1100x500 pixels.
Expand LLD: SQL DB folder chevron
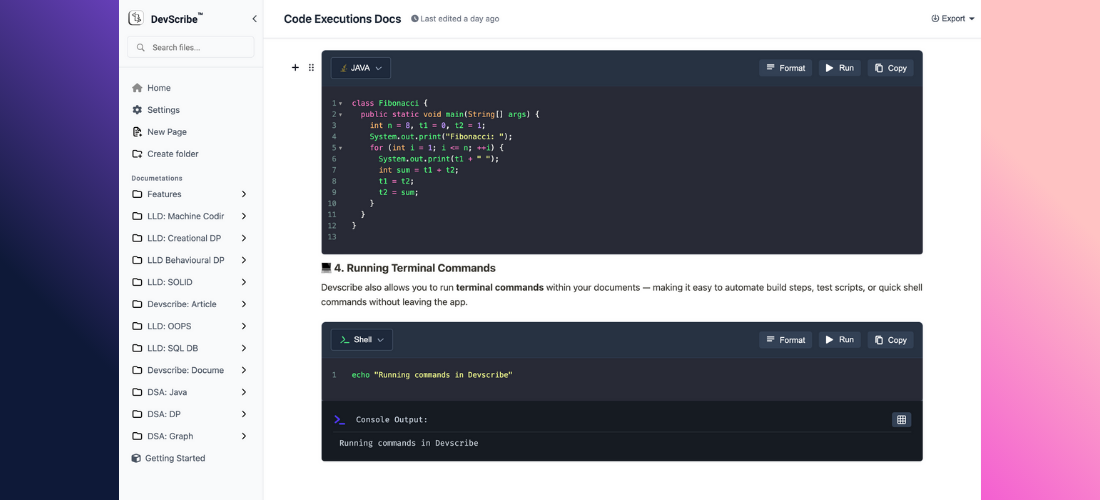(x=244, y=348)
